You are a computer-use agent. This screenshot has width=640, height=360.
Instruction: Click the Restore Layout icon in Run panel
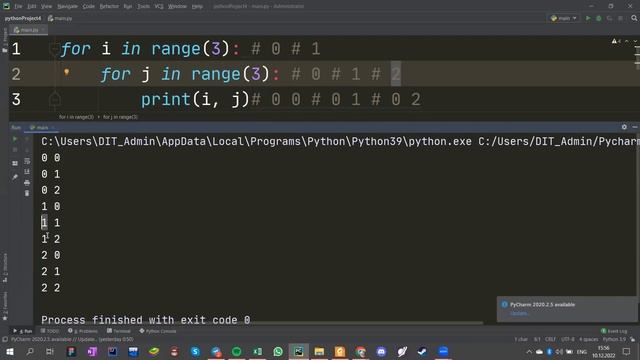(x=15, y=163)
